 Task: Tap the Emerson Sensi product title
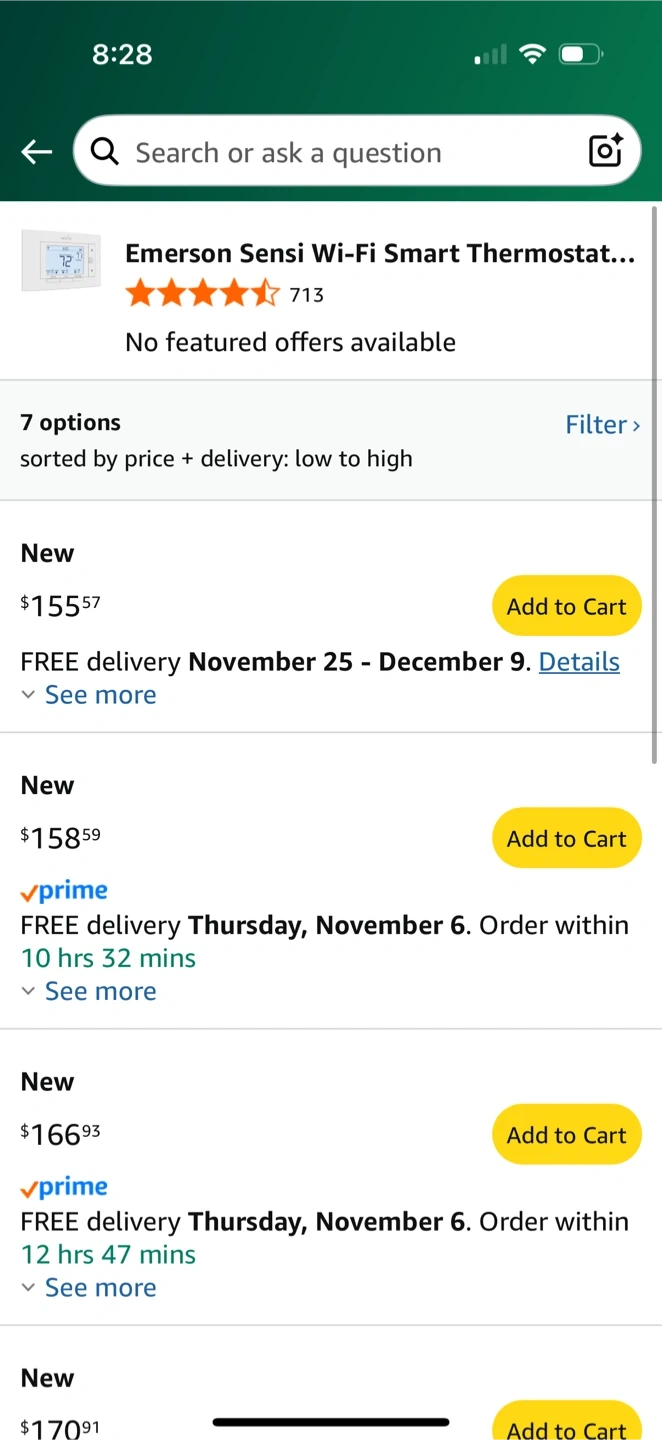point(380,253)
